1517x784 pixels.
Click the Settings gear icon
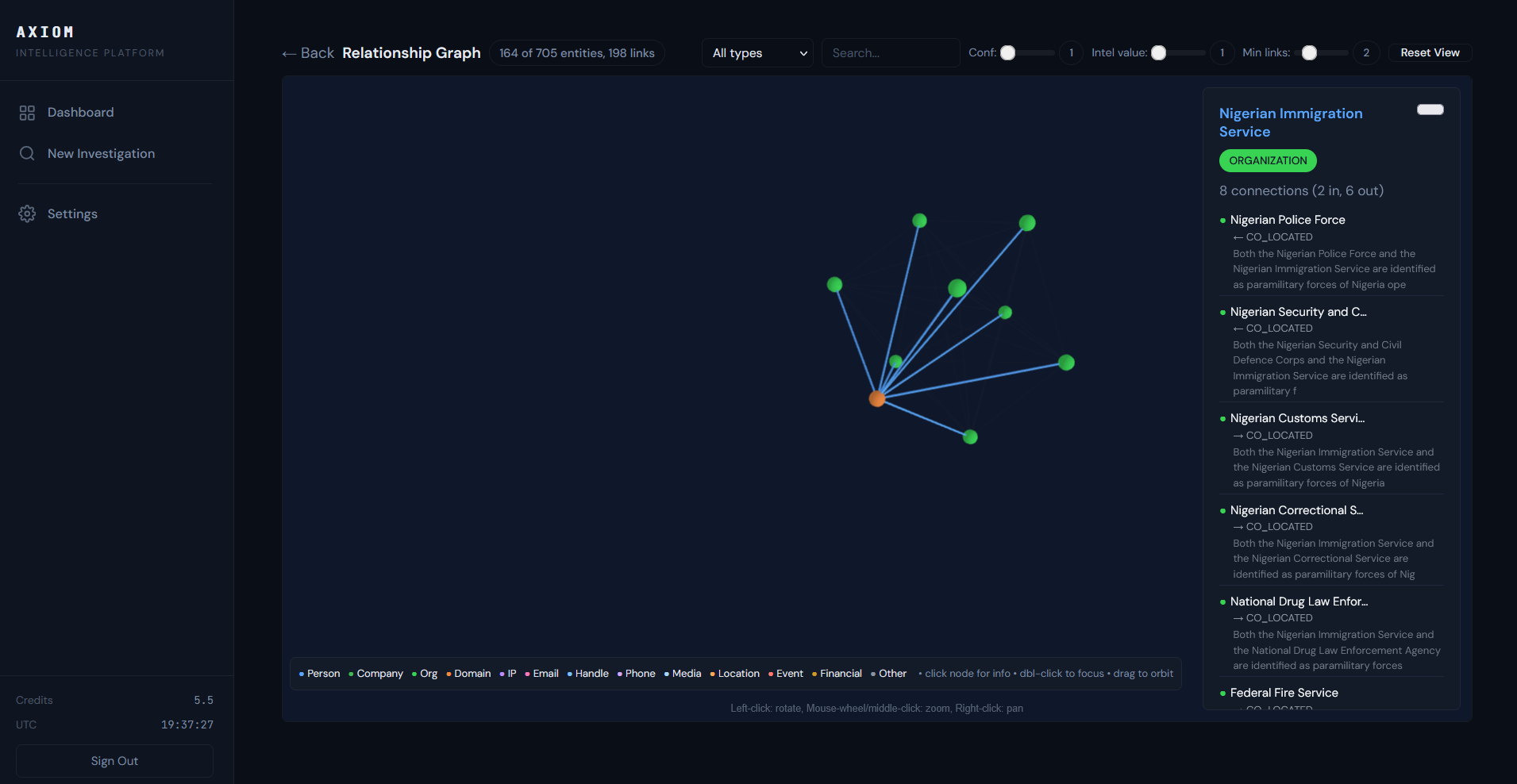pos(26,213)
